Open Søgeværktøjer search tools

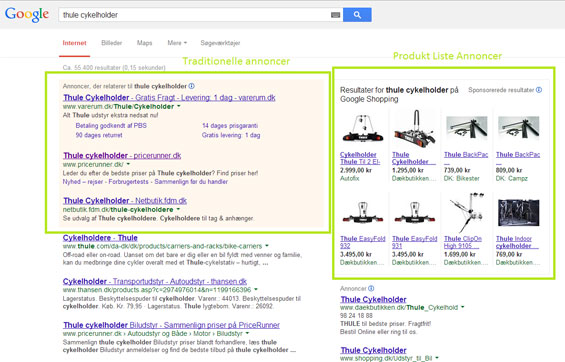(x=220, y=43)
